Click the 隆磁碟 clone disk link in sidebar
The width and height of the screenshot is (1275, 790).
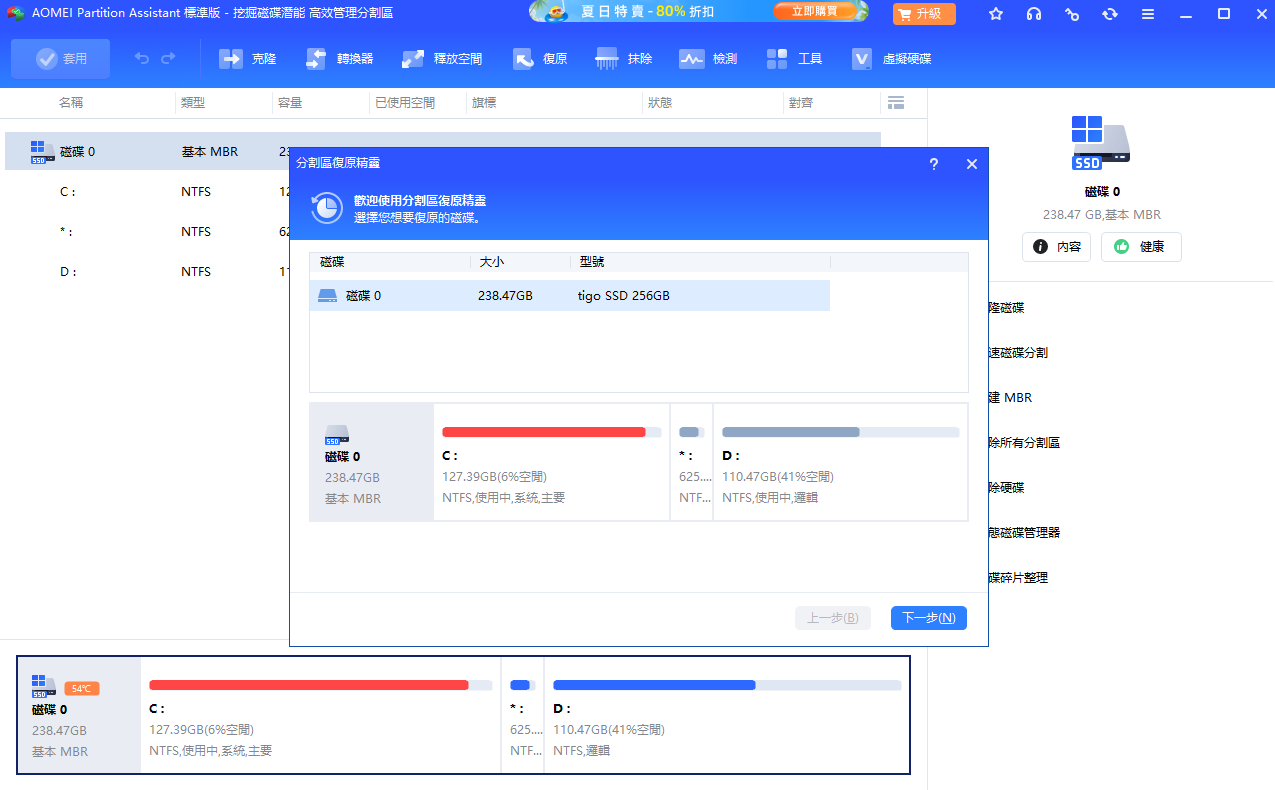(x=1006, y=308)
